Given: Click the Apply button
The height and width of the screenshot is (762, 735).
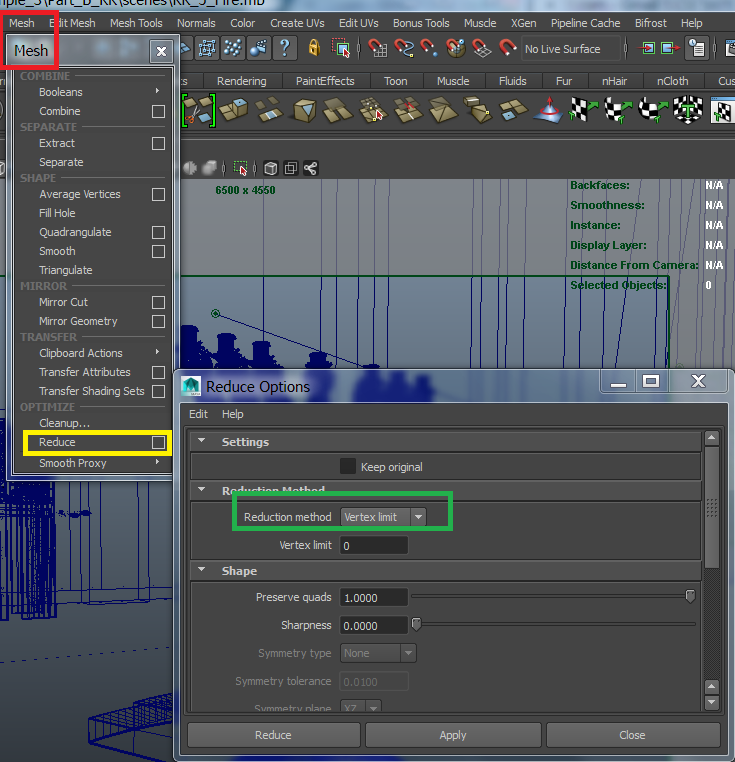Looking at the screenshot, I should pyautogui.click(x=452, y=735).
